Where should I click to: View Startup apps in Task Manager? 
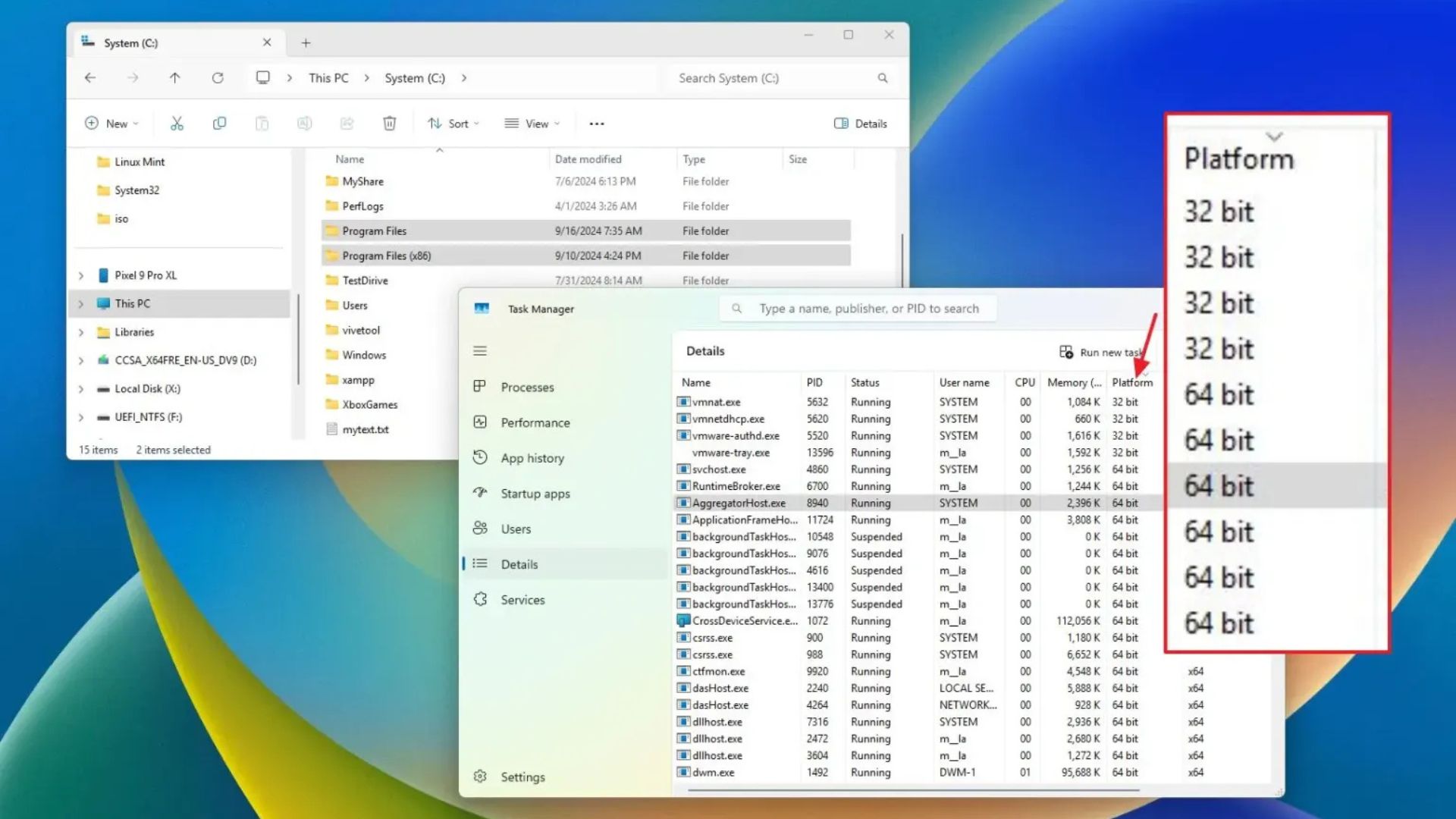pos(534,493)
